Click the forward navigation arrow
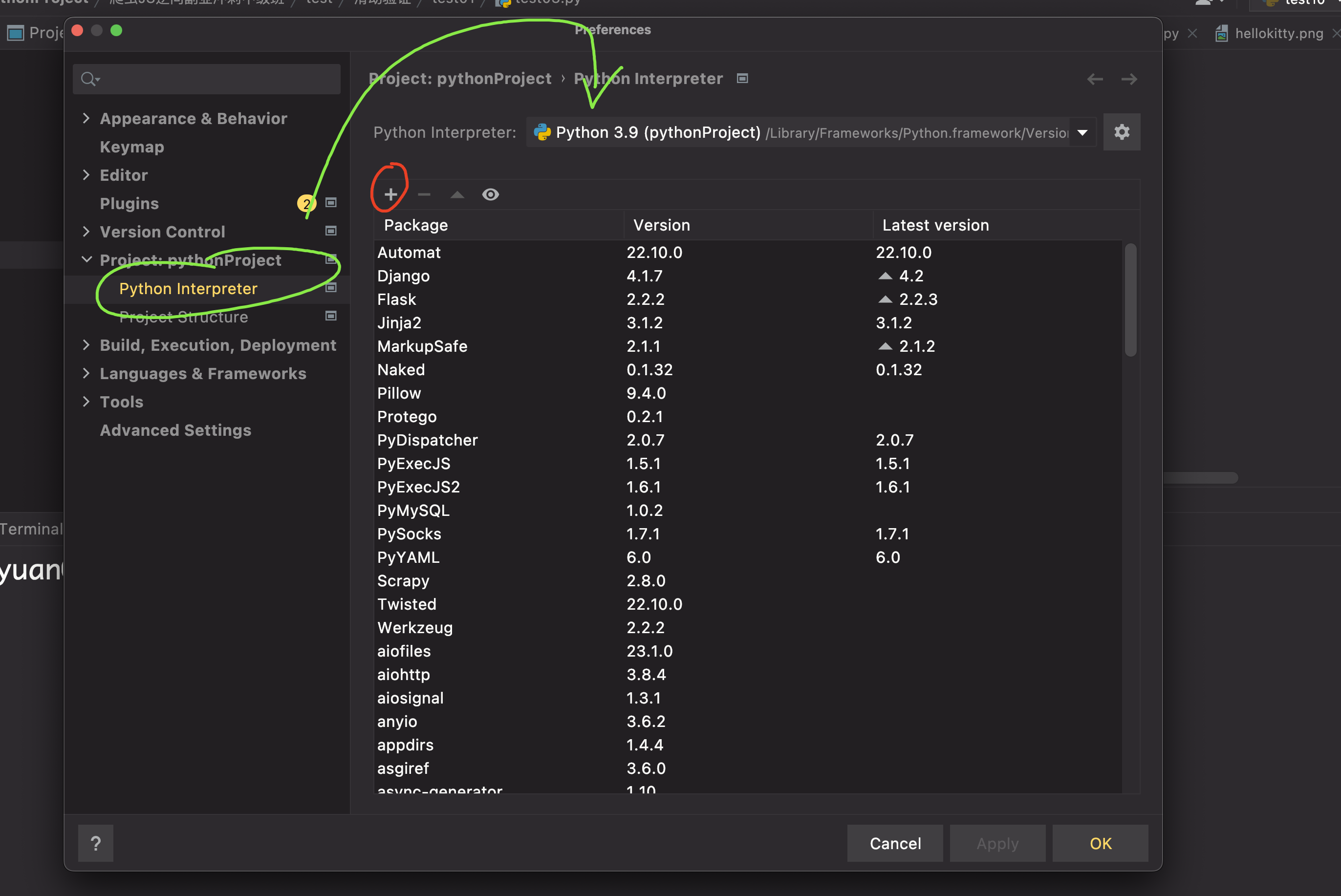1341x896 pixels. pyautogui.click(x=1128, y=79)
